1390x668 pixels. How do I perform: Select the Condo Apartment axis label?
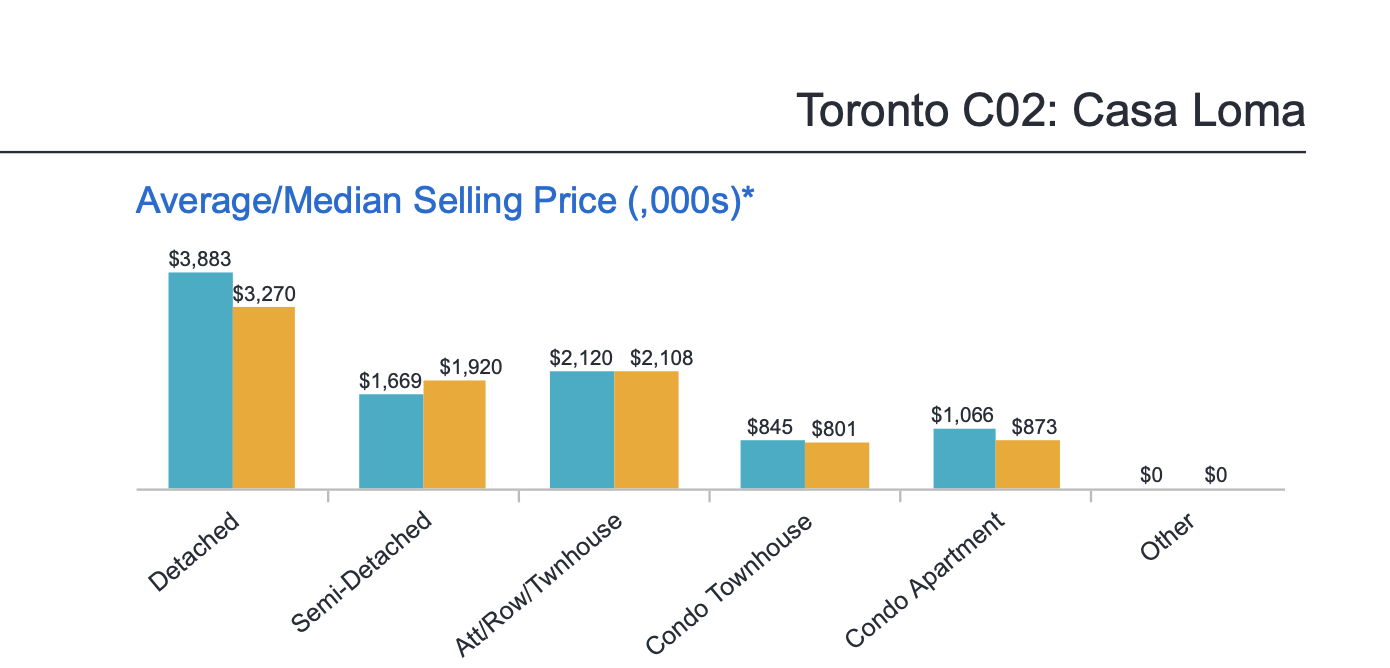[922, 582]
